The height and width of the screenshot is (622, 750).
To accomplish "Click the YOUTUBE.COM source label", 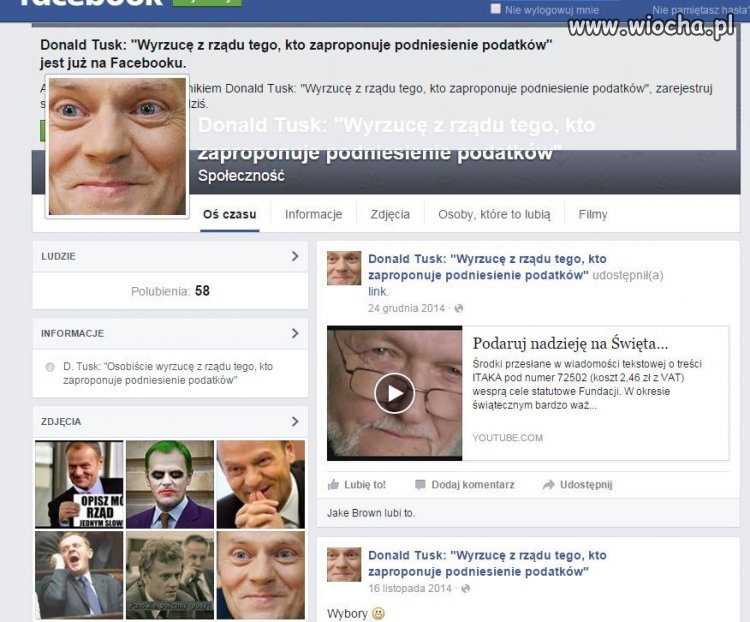I will tap(507, 438).
